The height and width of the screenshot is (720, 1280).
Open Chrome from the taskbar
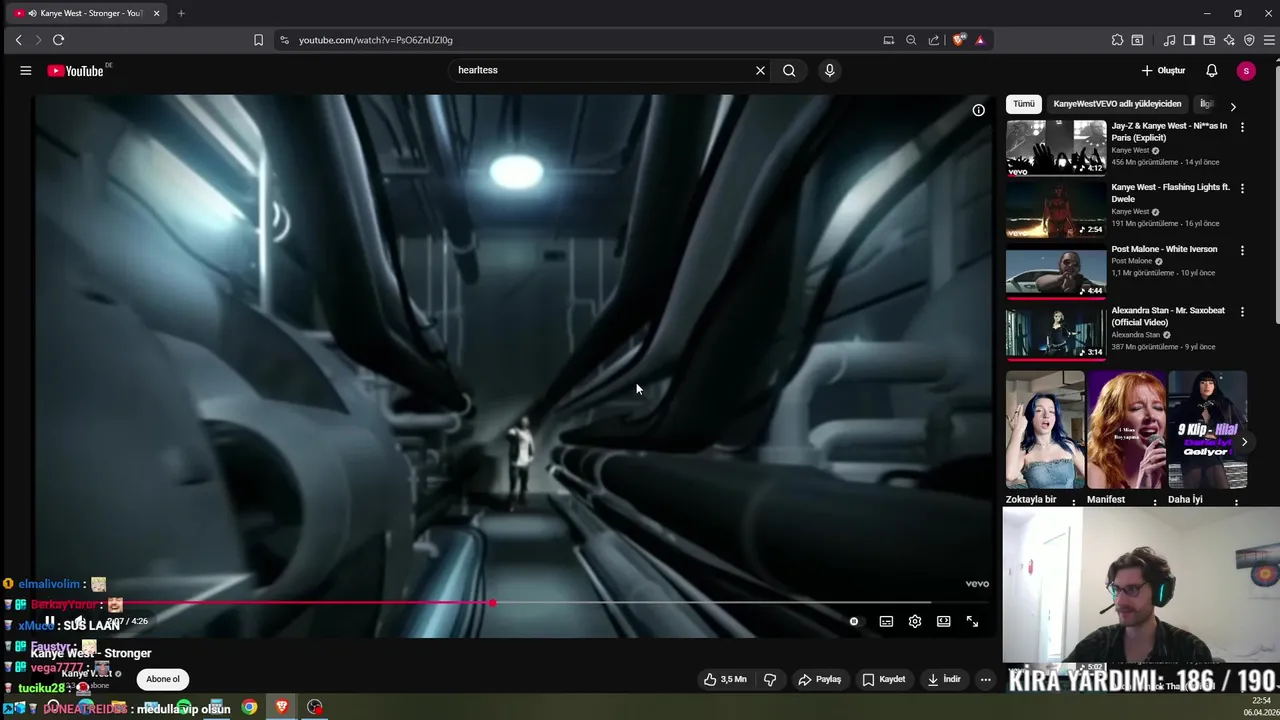[x=249, y=707]
